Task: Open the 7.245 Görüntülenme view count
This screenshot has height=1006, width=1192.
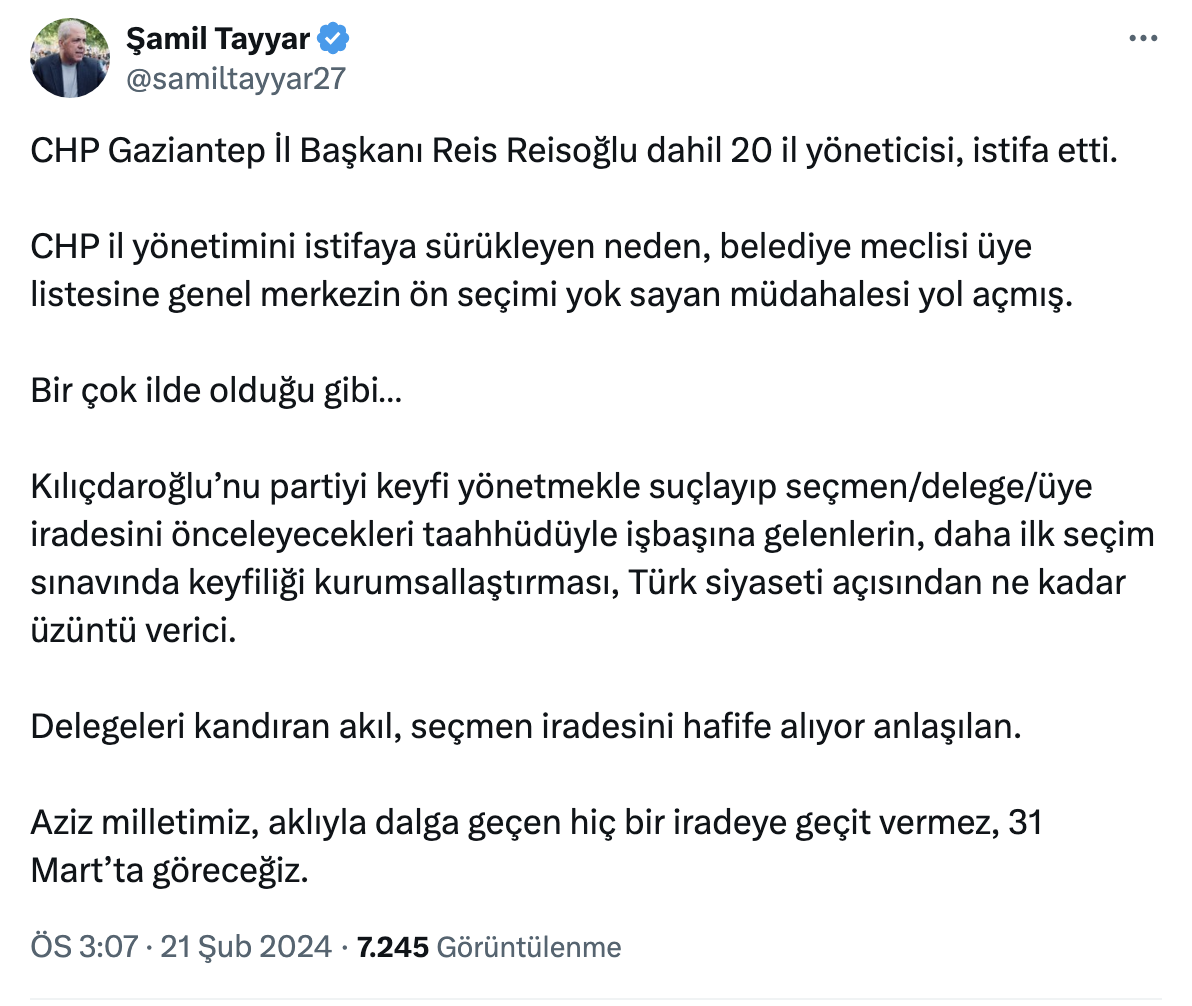Action: [x=489, y=946]
